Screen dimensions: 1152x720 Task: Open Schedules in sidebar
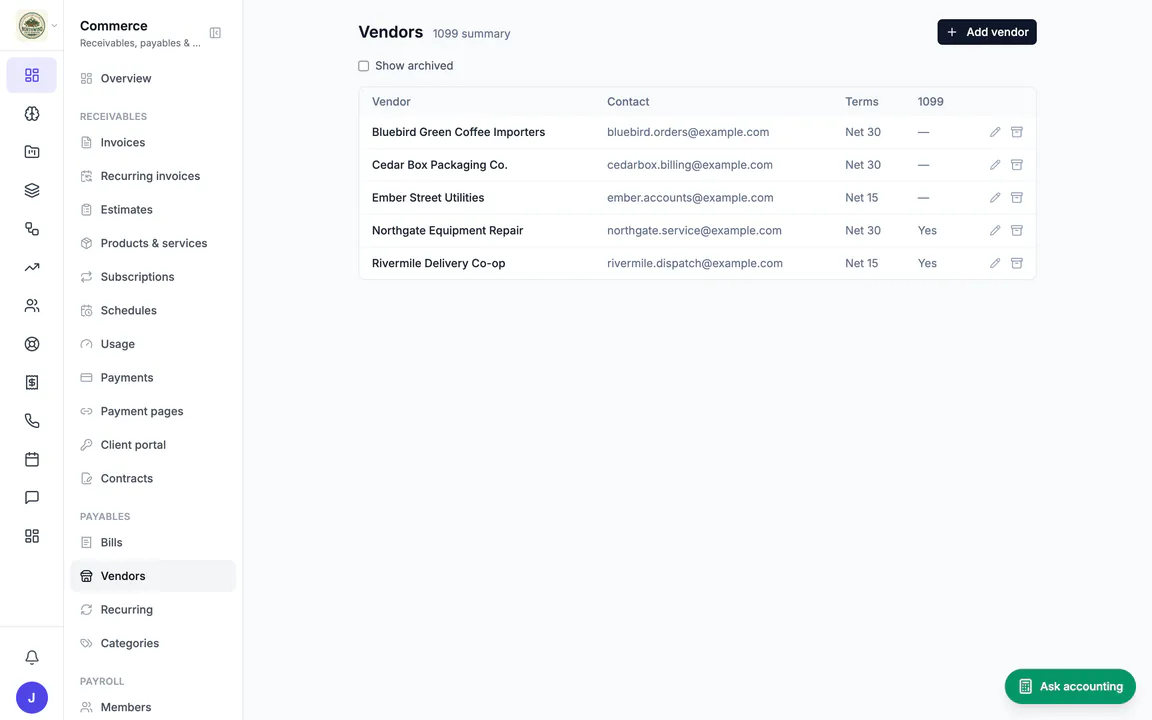pos(153,310)
